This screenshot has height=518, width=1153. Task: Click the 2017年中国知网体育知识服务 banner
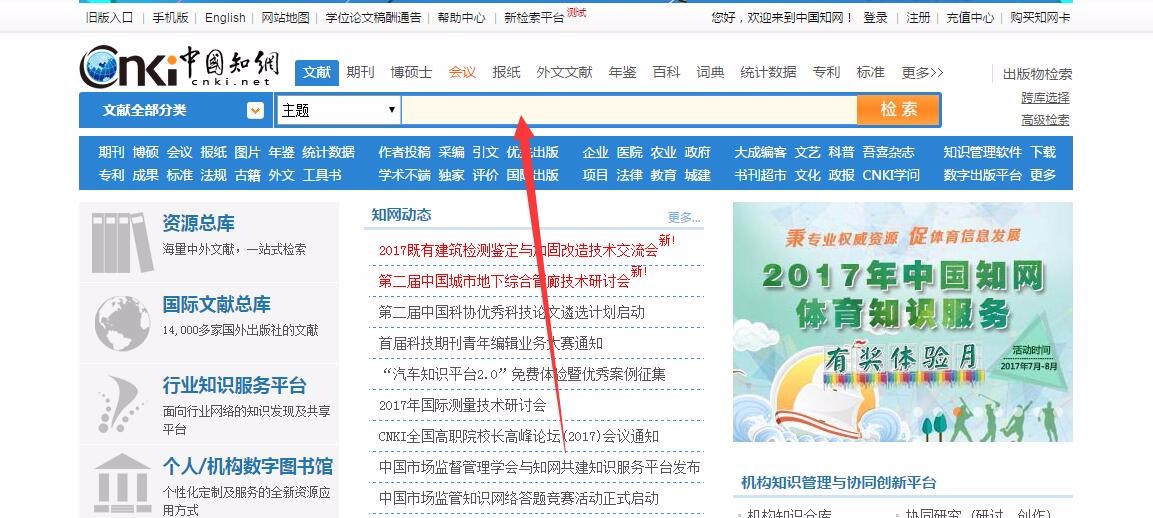902,321
